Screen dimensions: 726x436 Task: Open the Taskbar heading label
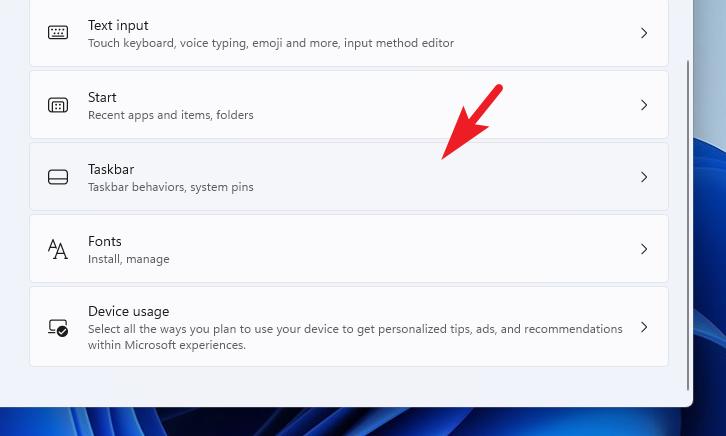tap(111, 169)
